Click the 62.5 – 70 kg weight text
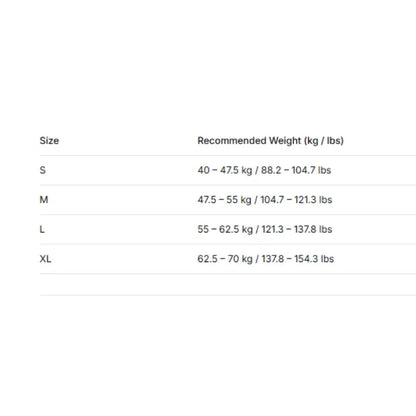 225,259
